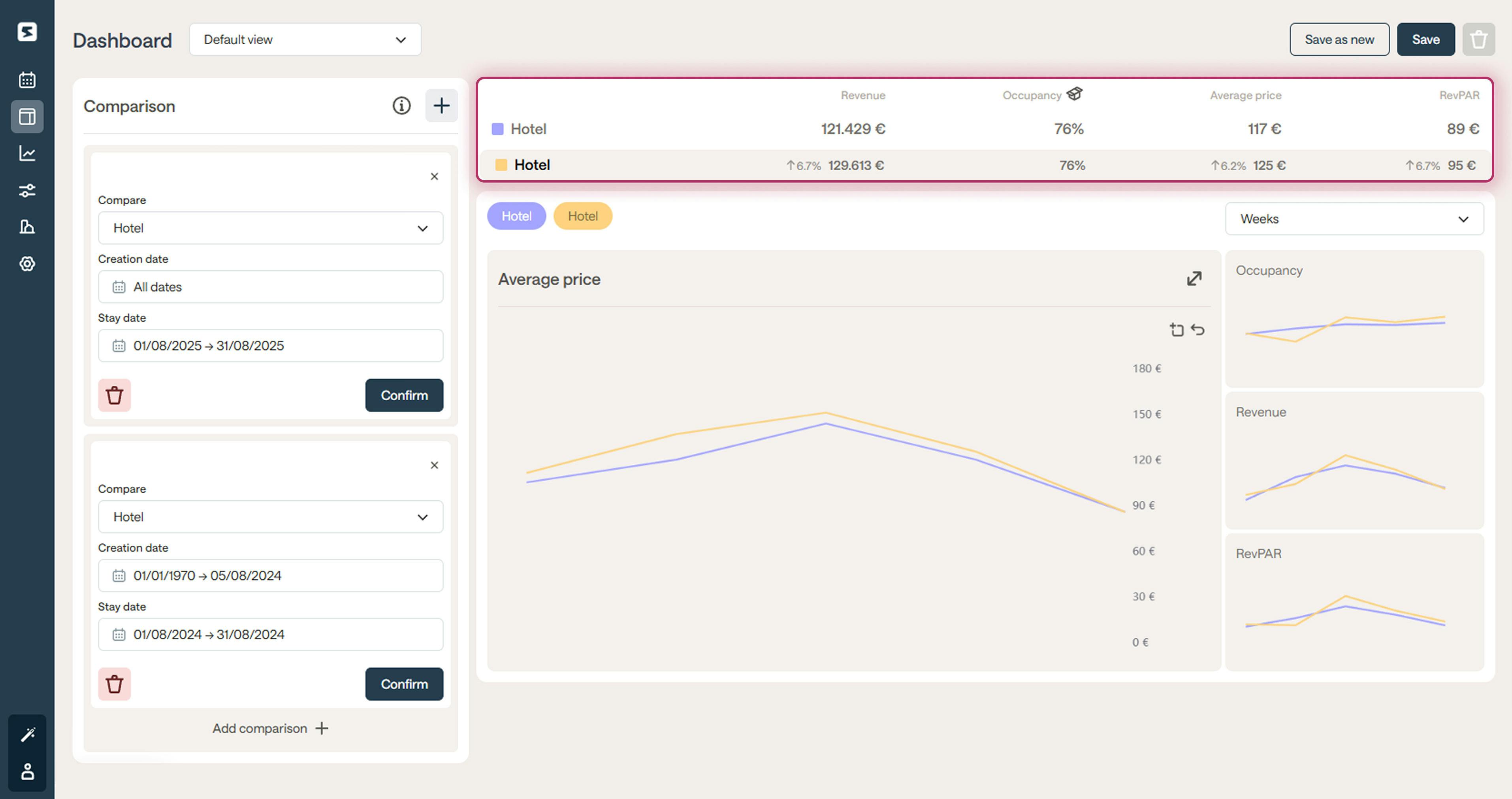Click the plus button in Comparison header

coord(441,106)
